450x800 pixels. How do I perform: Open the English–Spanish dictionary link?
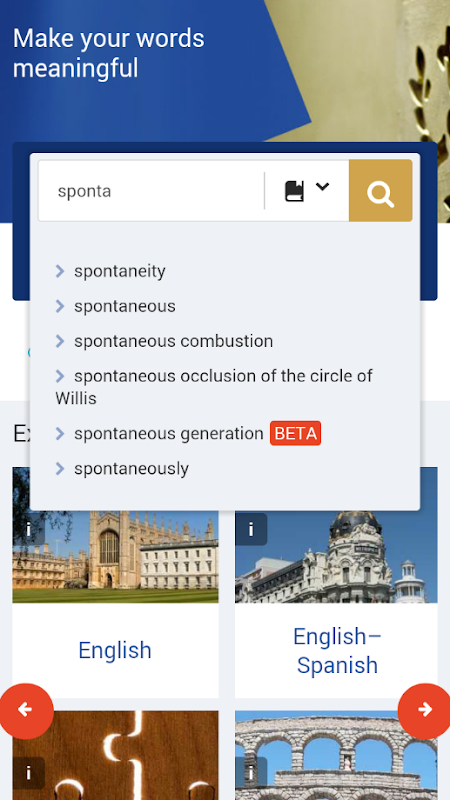(337, 651)
